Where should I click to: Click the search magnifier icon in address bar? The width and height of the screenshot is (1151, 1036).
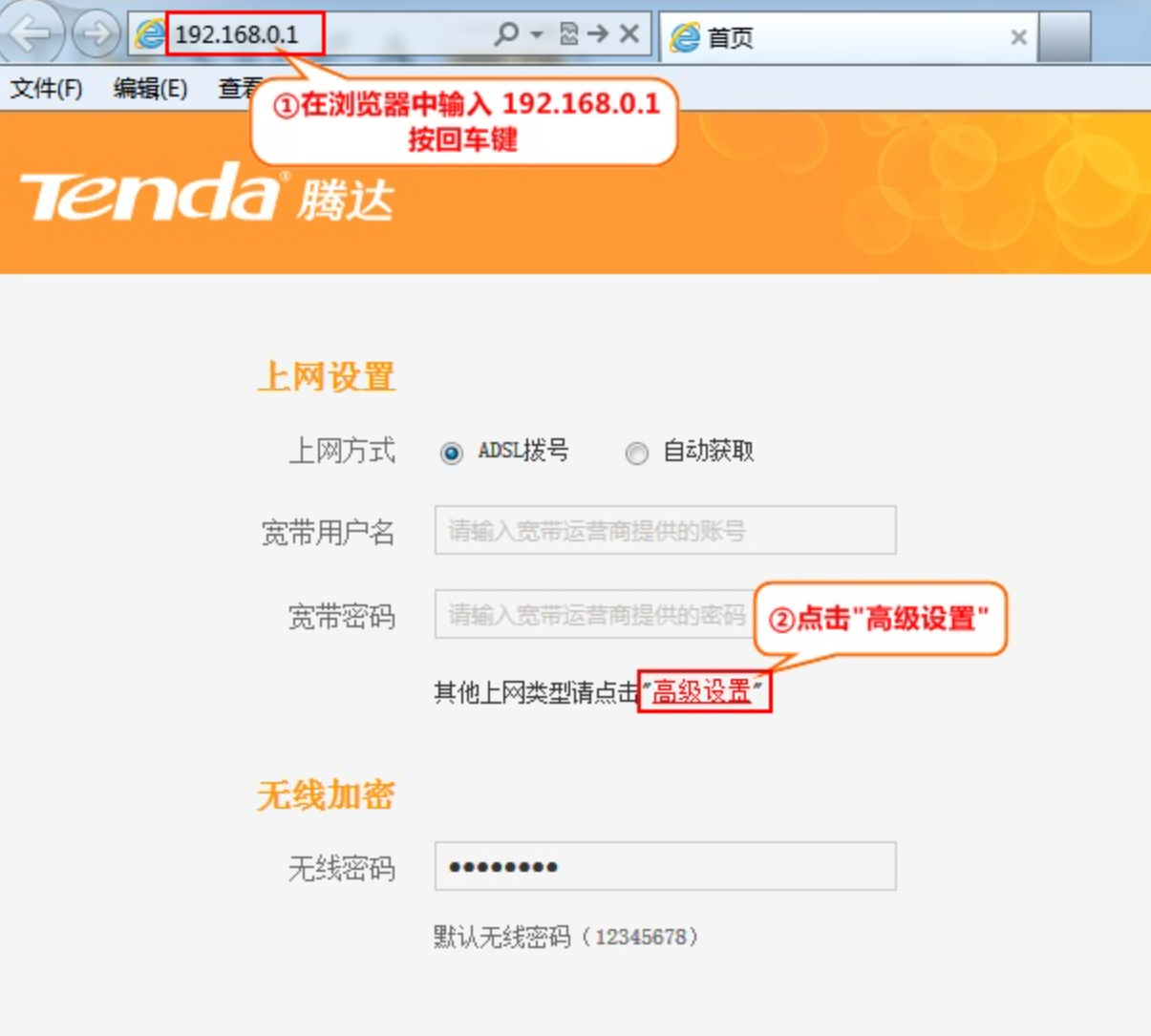506,34
